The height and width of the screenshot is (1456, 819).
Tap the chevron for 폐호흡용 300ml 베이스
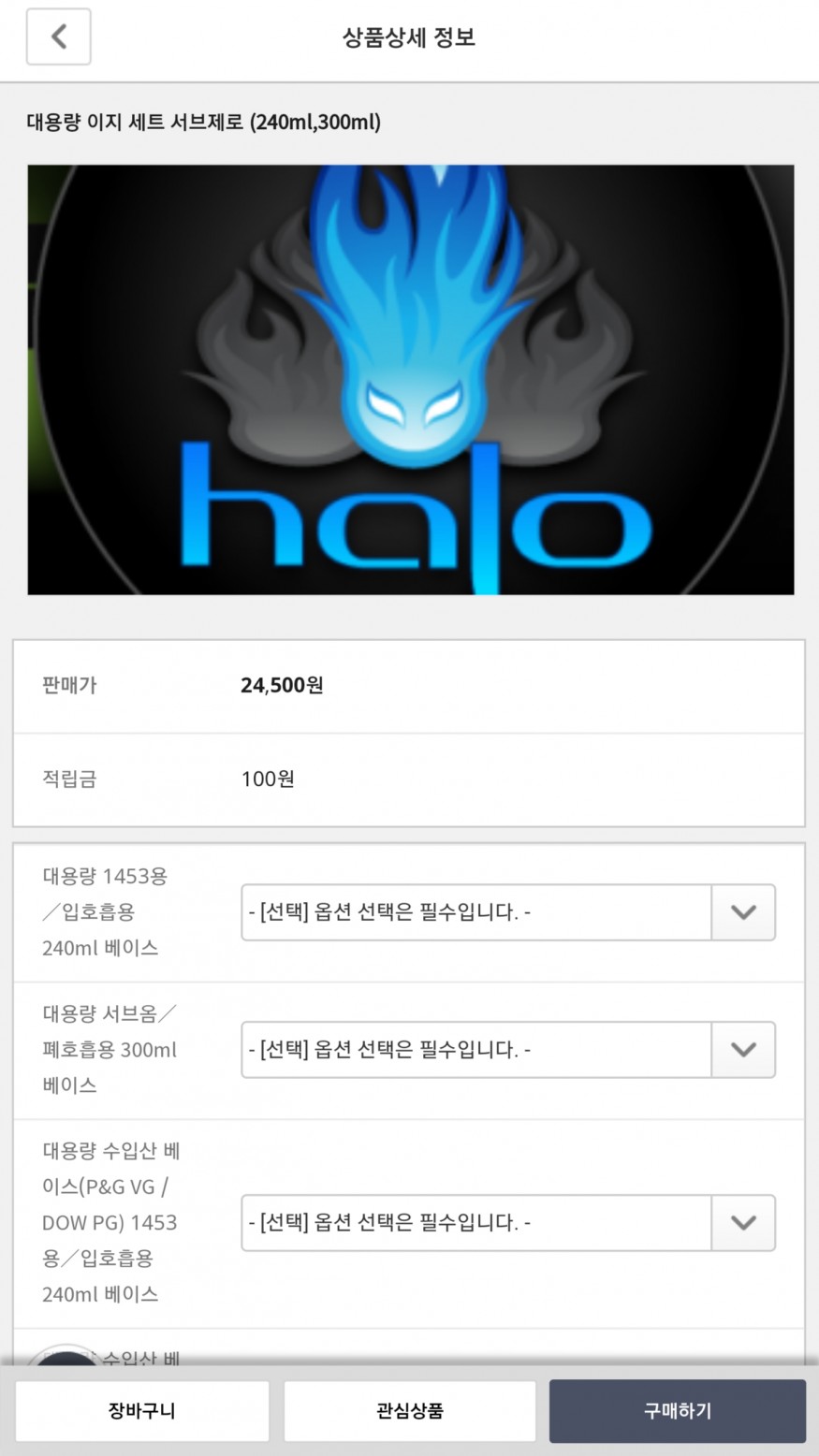coord(743,1050)
